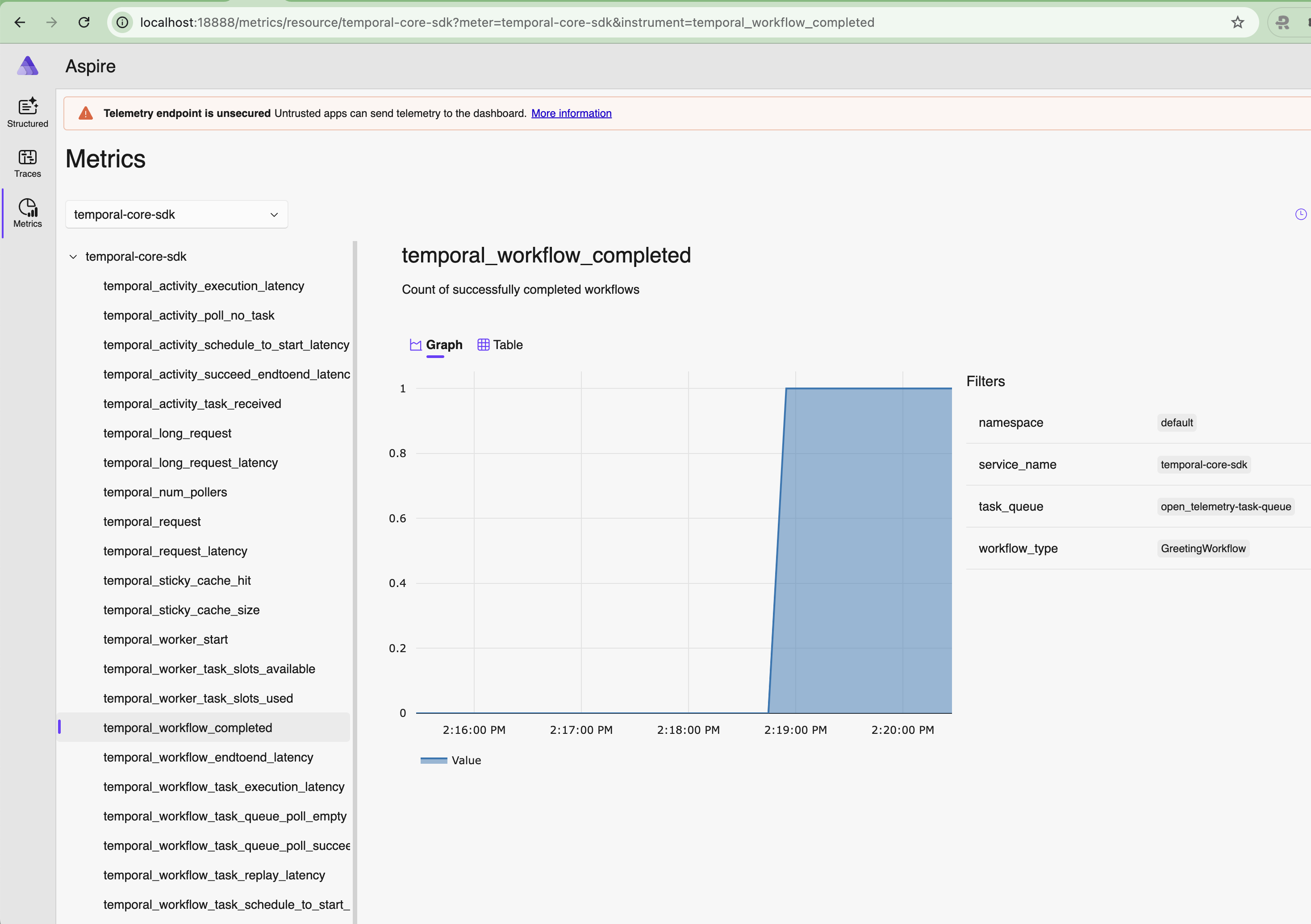Click the graph icon next to Graph tab
This screenshot has height=924, width=1311.
tap(415, 345)
